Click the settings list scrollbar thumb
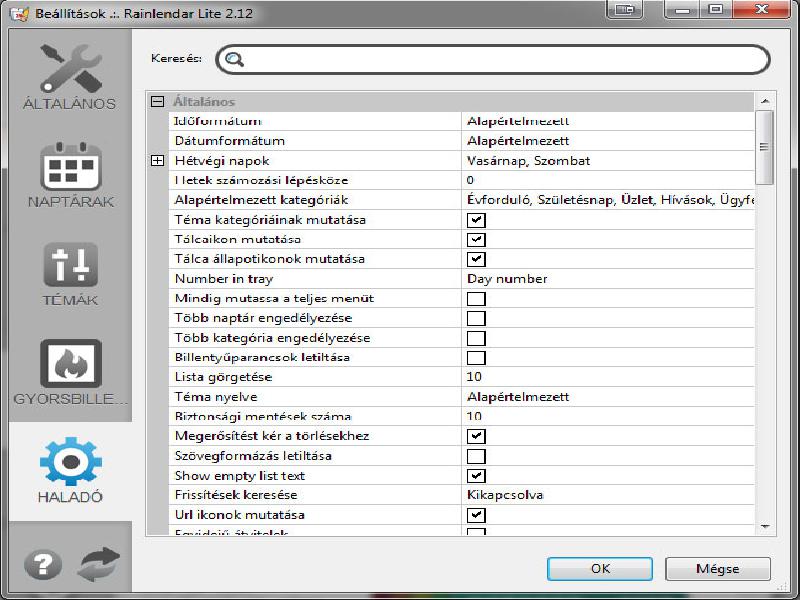800x600 pixels. click(764, 147)
